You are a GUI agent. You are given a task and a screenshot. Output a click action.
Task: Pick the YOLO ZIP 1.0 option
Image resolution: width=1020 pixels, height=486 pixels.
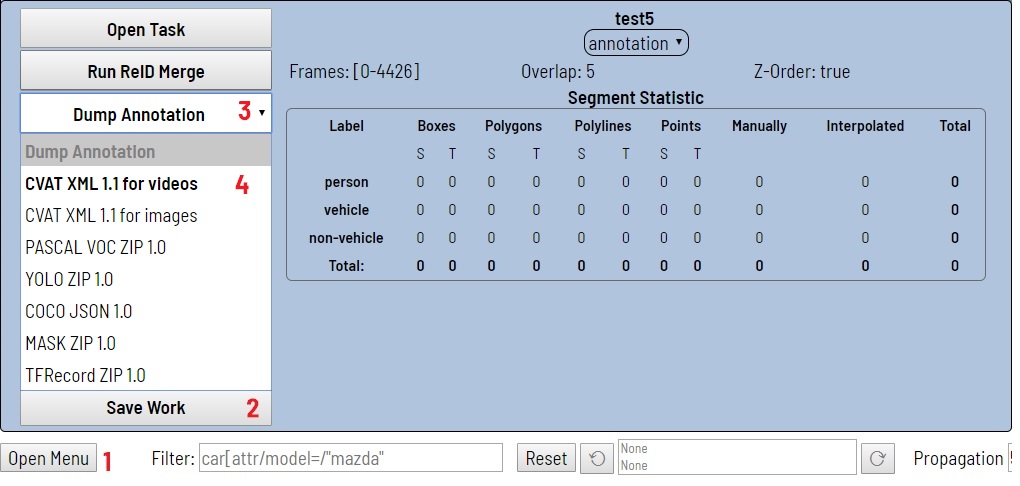pos(69,279)
